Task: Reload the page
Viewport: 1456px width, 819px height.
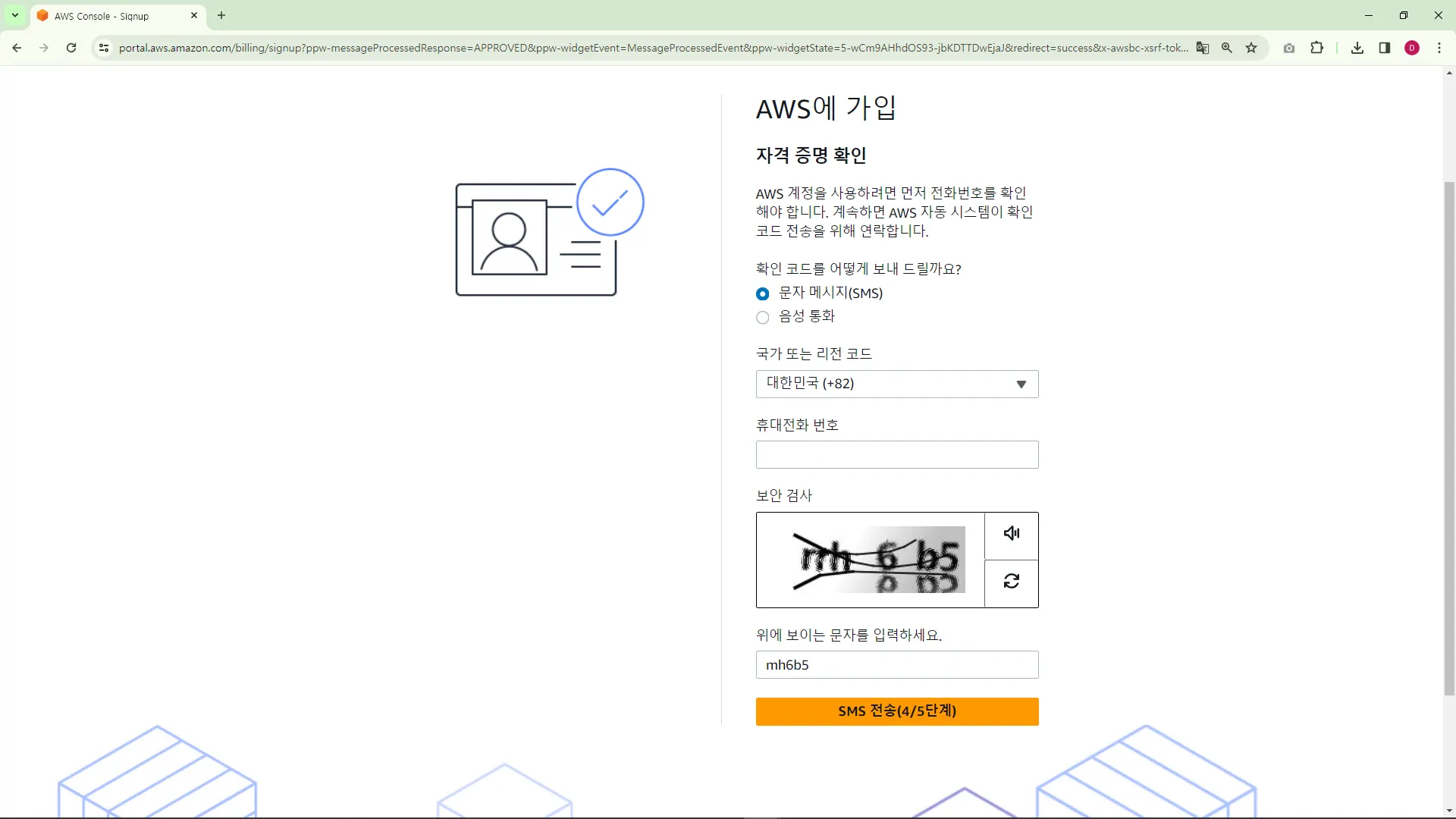Action: [71, 48]
